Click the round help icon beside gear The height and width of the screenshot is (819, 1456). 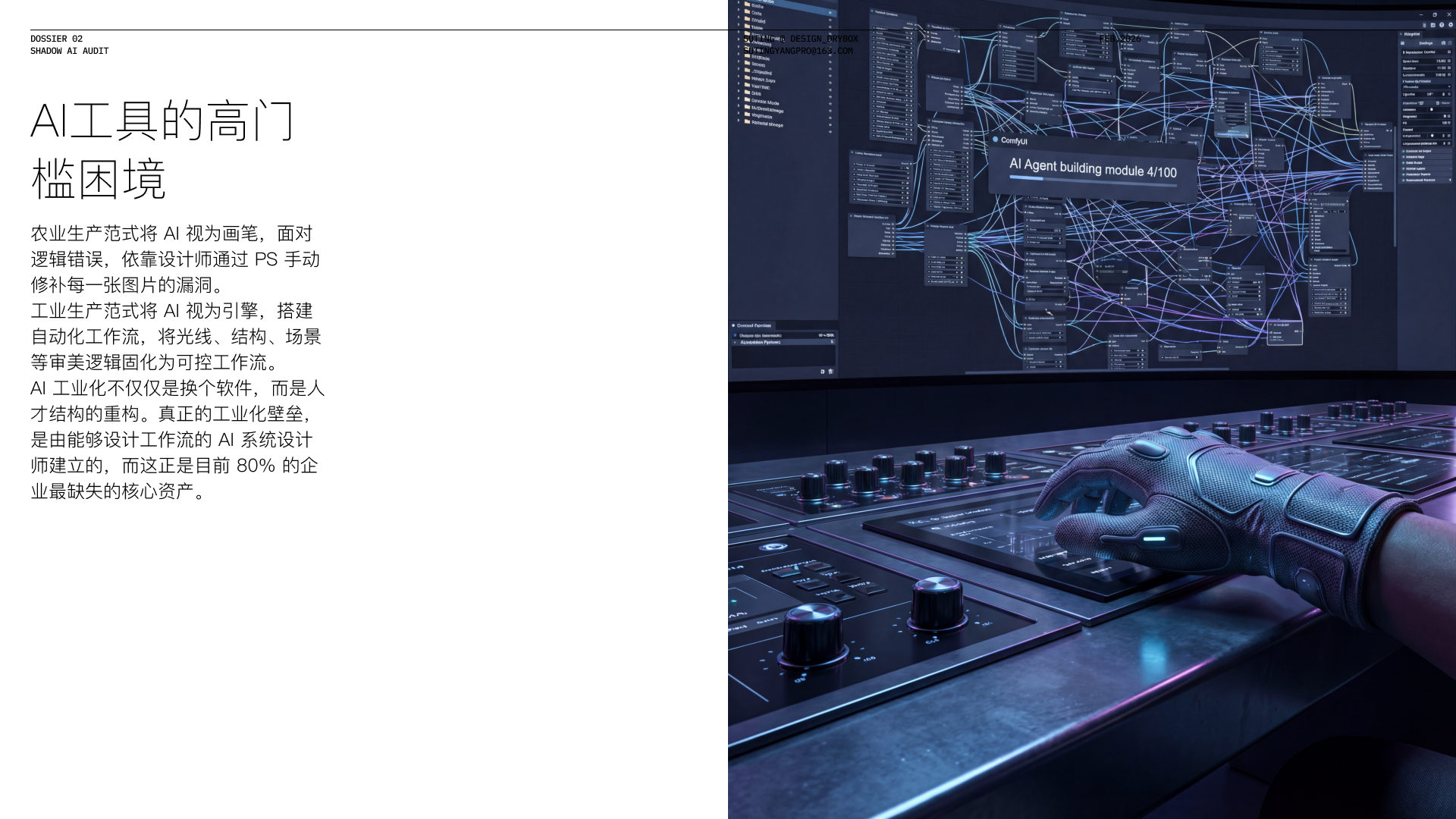coord(1442,25)
